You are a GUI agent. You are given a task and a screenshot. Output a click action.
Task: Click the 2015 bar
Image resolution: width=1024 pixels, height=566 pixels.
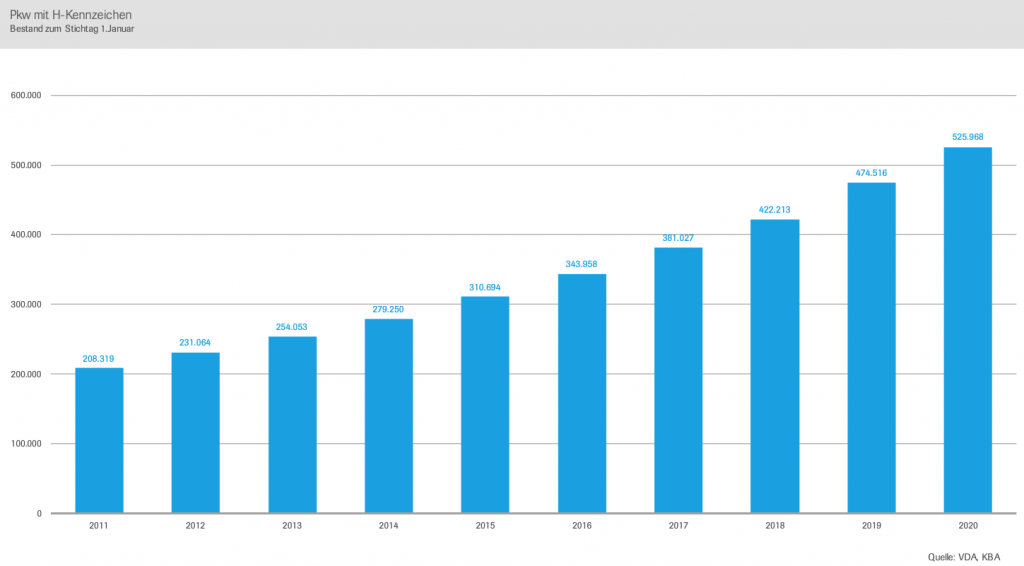(x=485, y=405)
